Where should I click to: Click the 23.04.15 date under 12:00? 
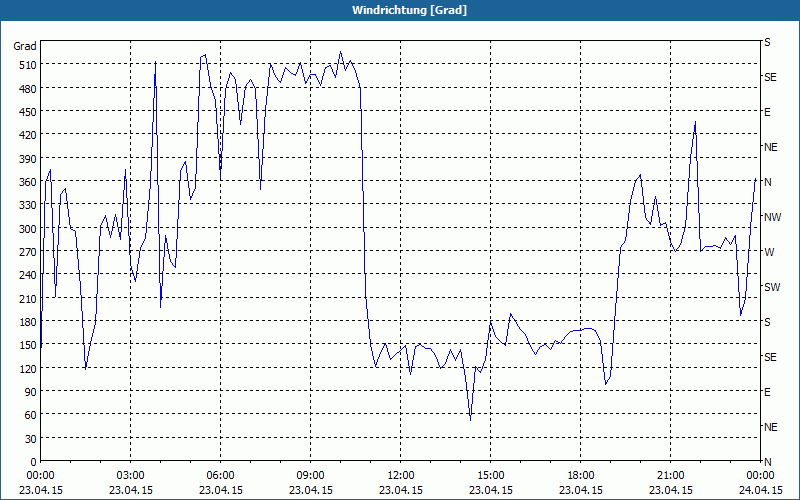coord(401,490)
